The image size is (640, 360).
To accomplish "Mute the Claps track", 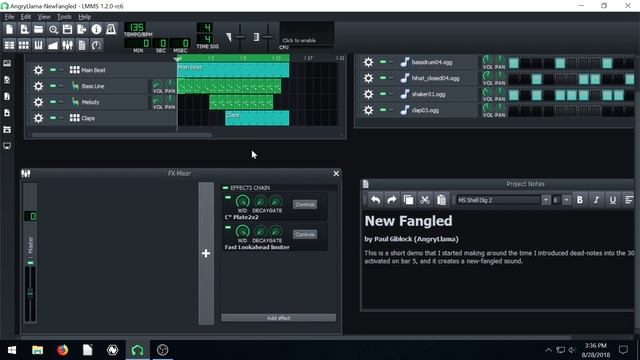I will pos(53,118).
